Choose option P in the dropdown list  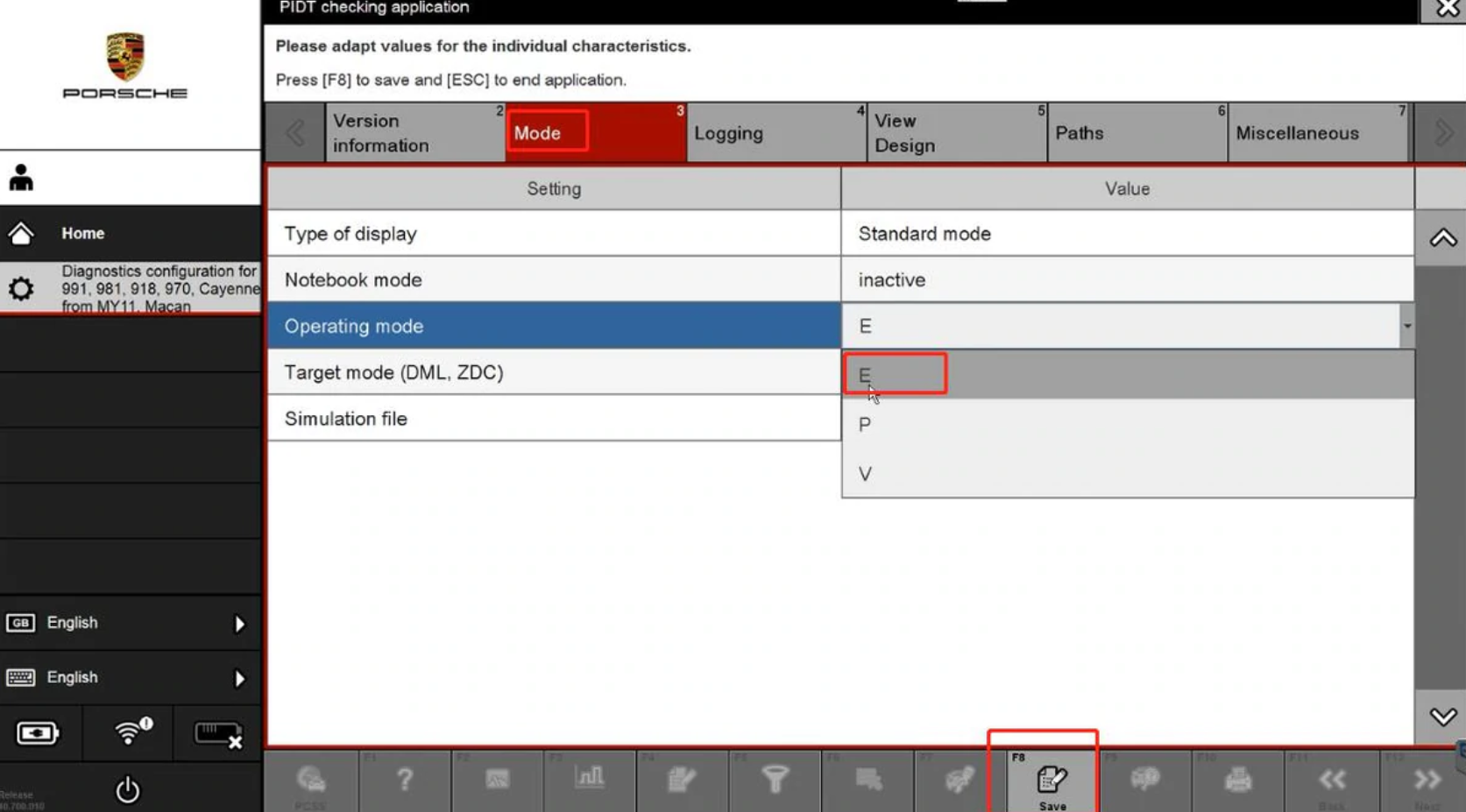coord(1128,425)
